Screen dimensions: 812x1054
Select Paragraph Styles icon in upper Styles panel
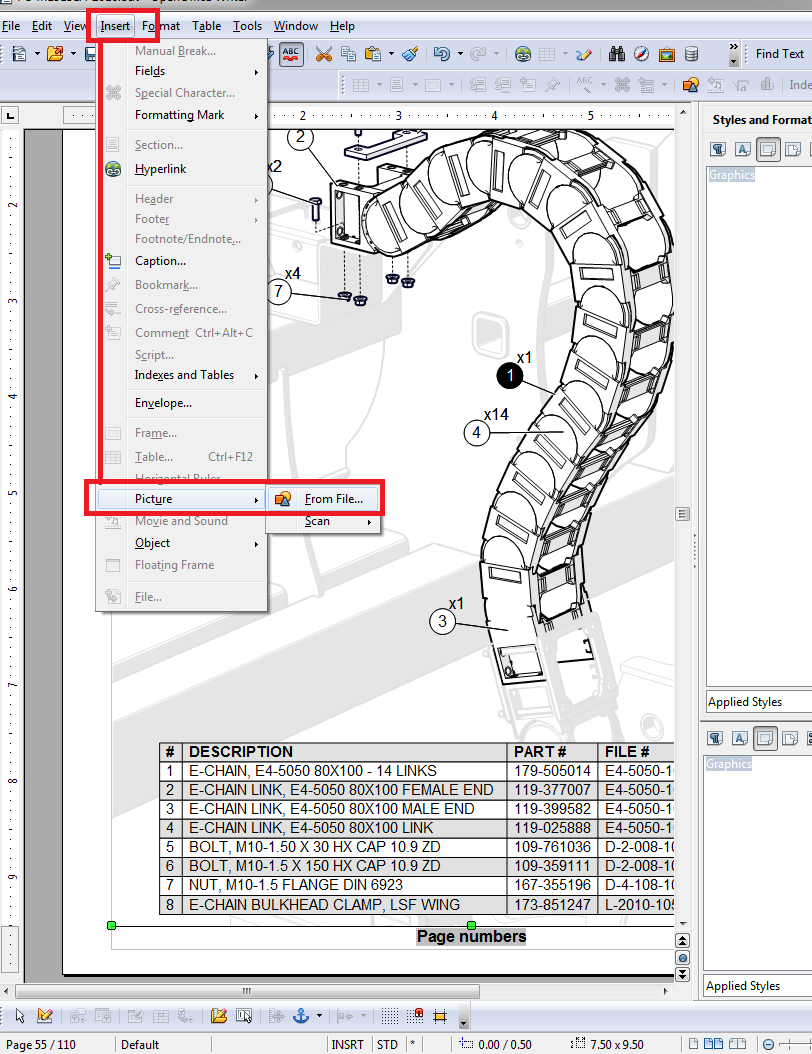[x=718, y=149]
